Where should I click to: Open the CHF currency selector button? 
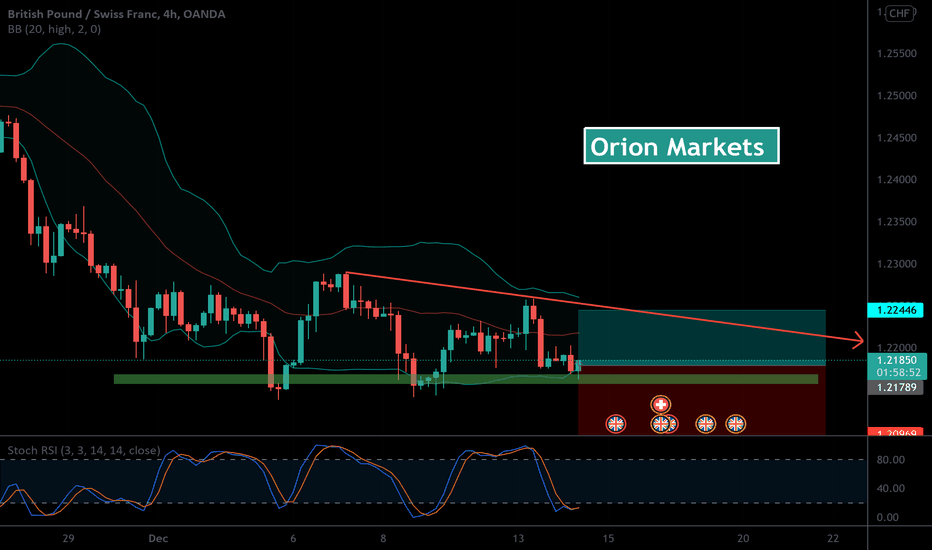click(x=899, y=13)
